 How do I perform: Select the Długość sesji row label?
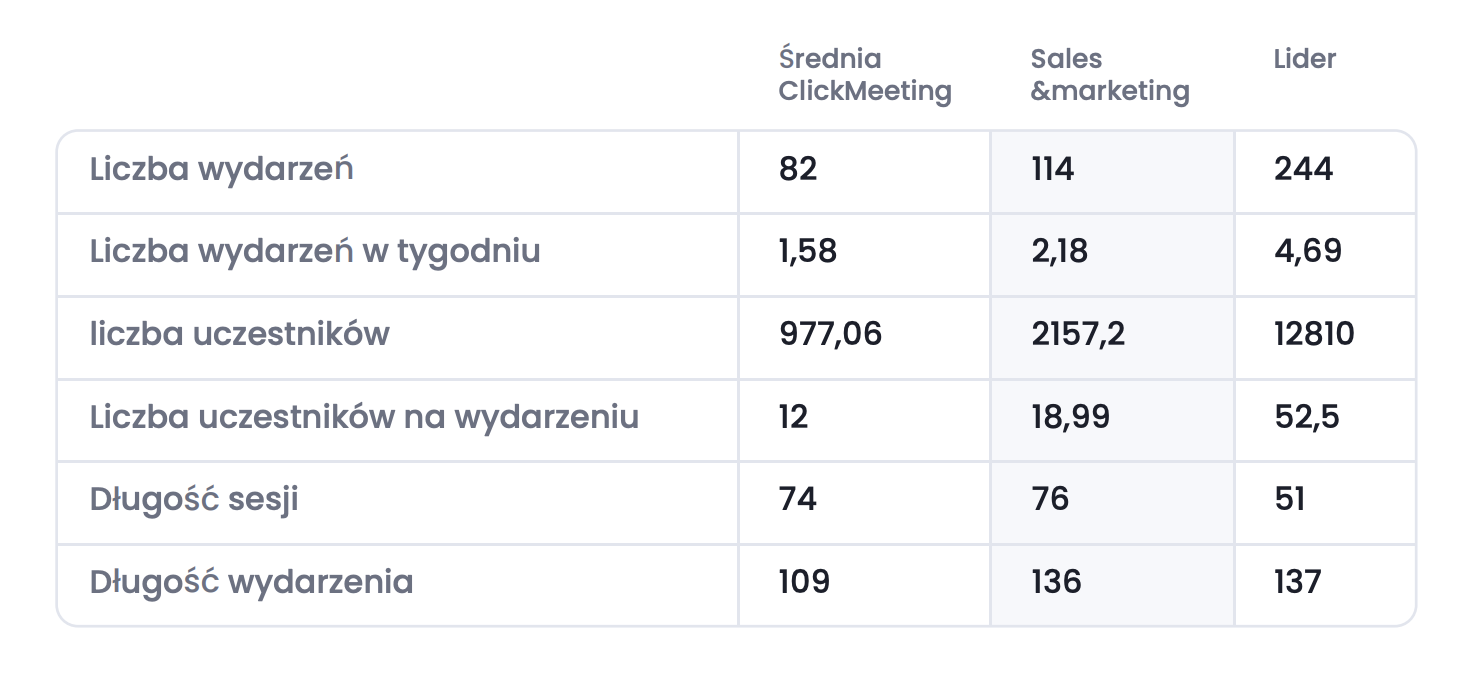pos(194,498)
